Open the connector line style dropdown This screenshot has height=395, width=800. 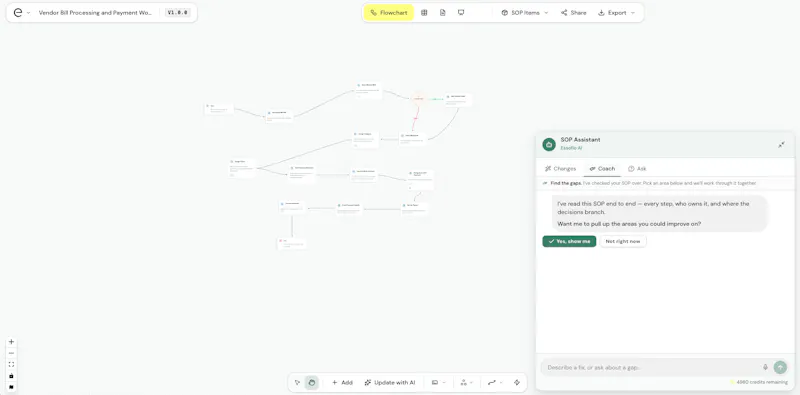point(495,382)
